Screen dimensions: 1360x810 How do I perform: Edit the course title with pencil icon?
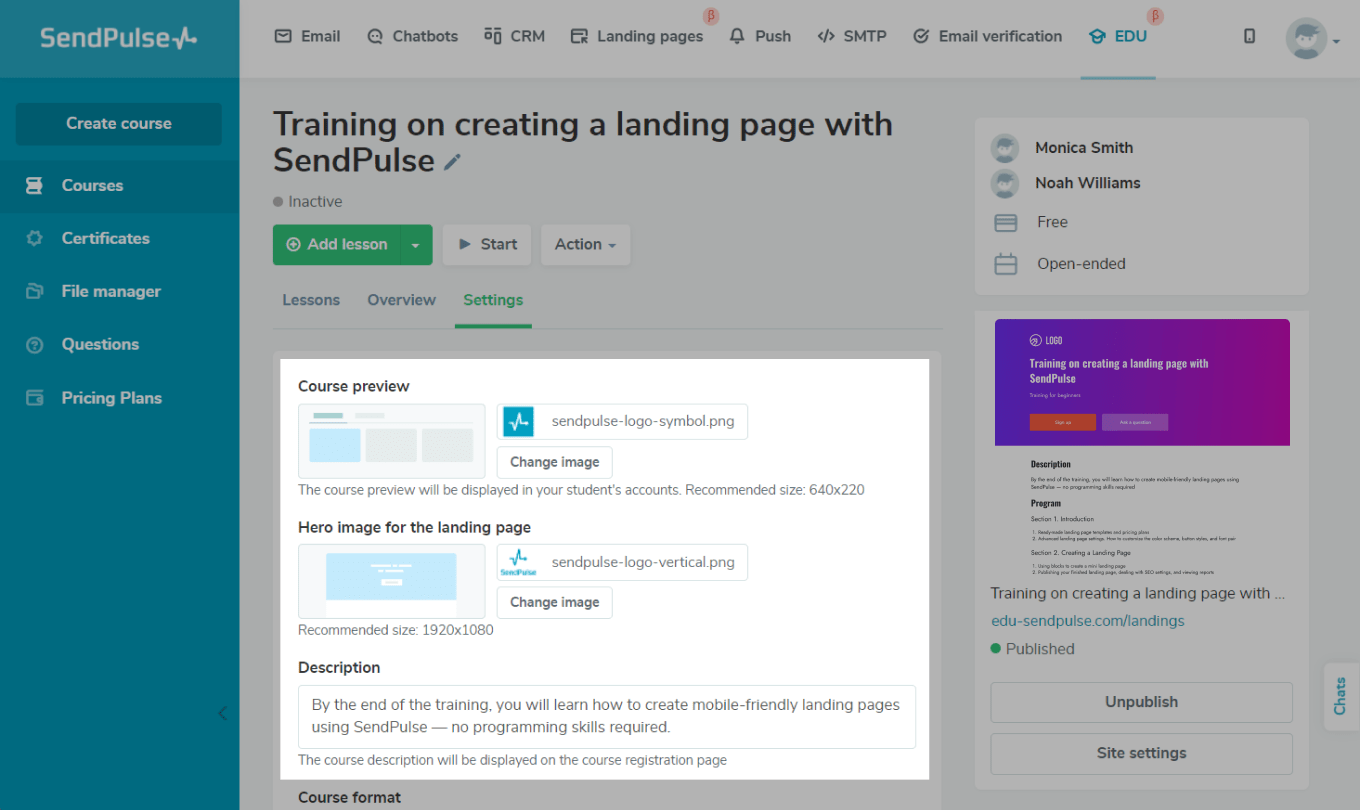tap(453, 162)
